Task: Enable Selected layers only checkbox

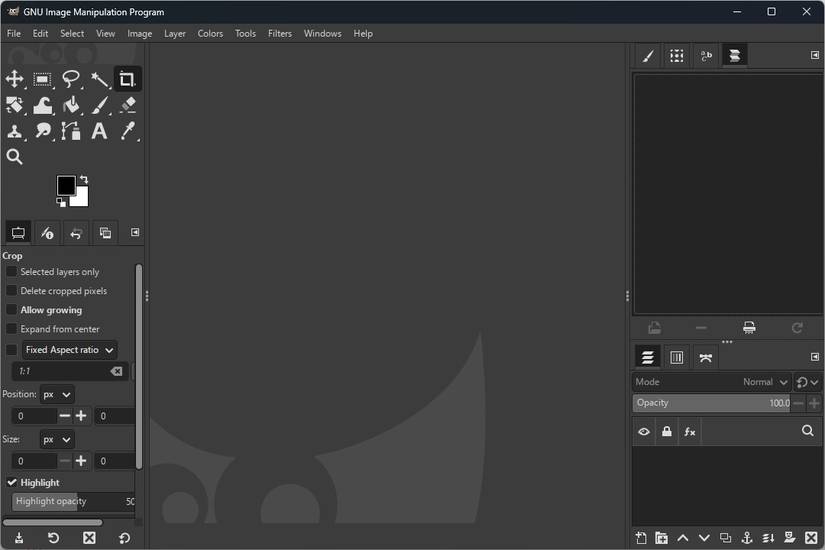Action: [x=11, y=272]
